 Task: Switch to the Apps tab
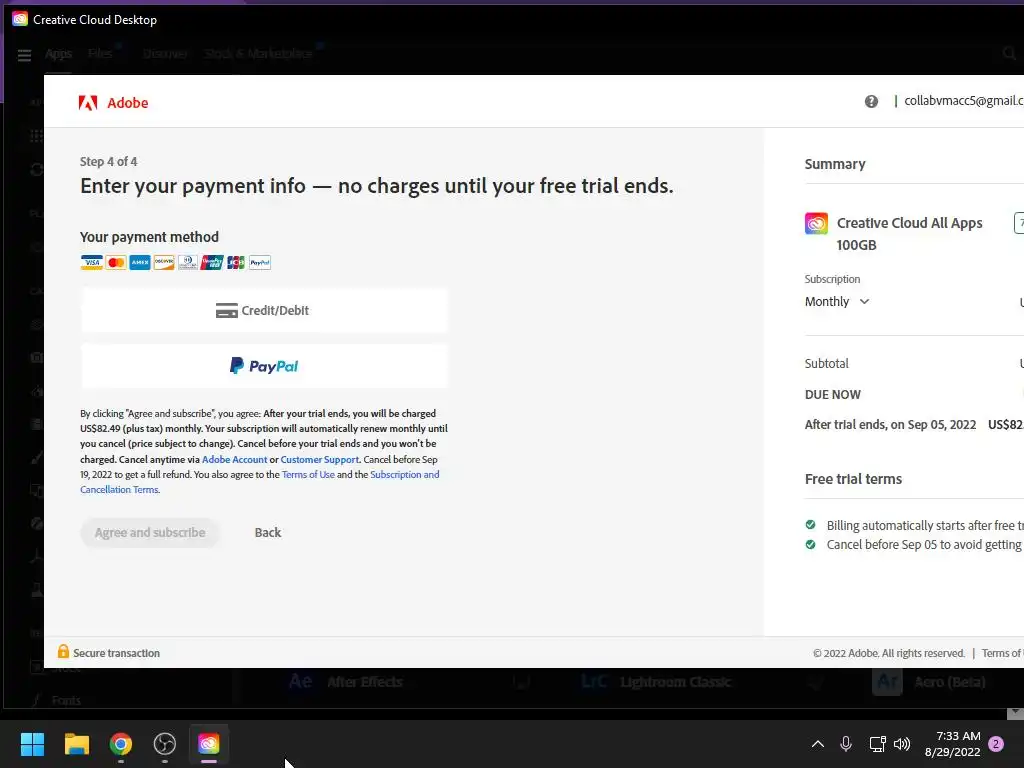[58, 54]
